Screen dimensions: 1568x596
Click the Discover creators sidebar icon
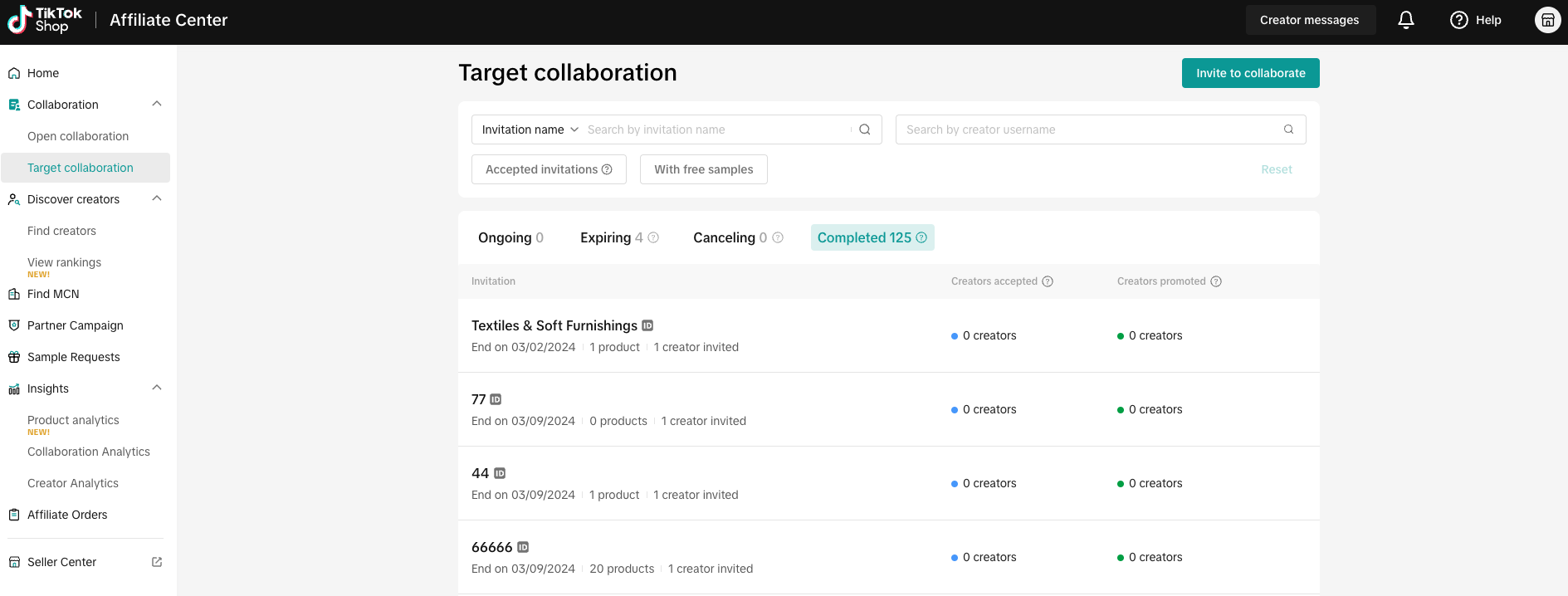coord(14,199)
